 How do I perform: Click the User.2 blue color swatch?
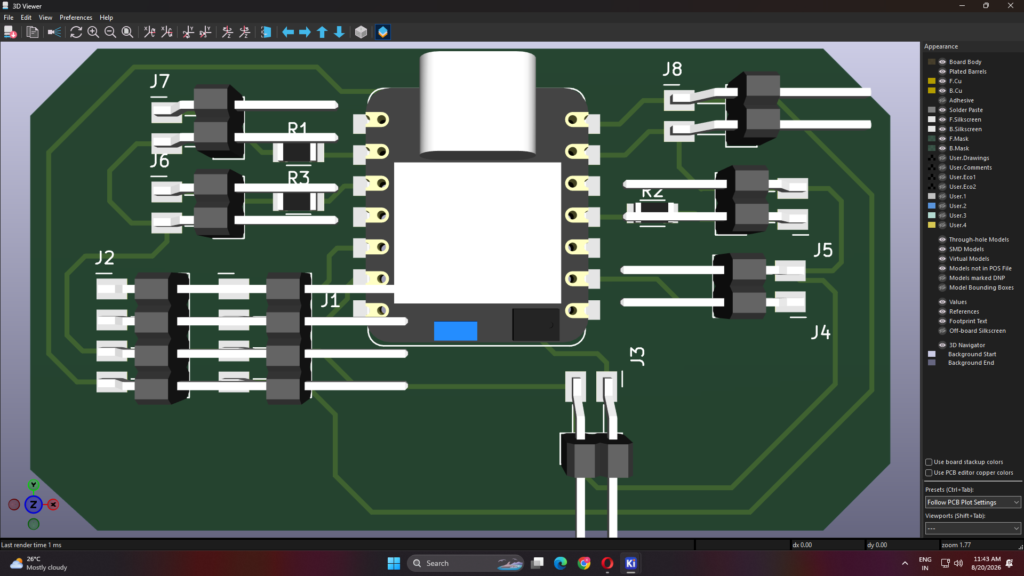932,206
